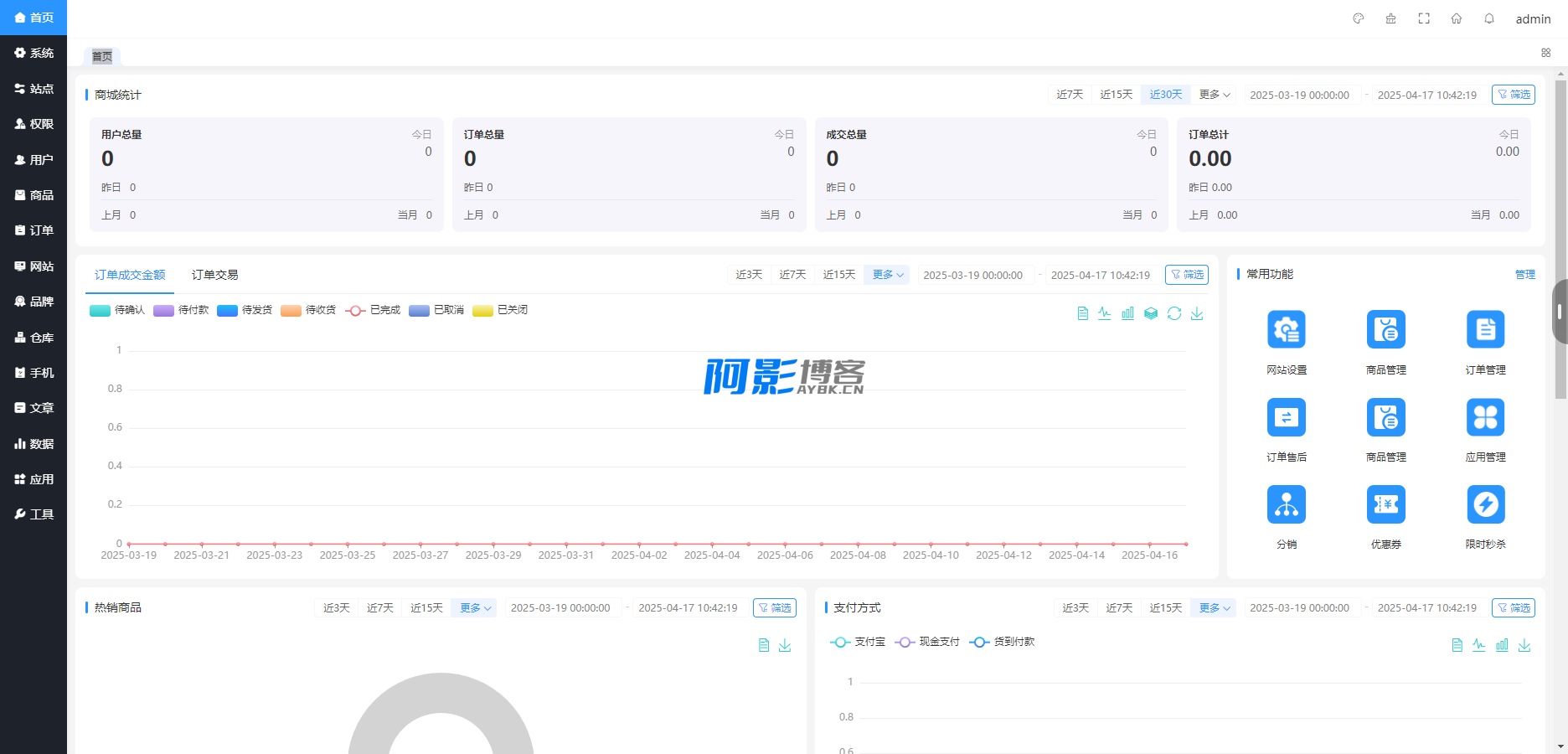Select 近7天 in 商城统计
Image resolution: width=1568 pixels, height=754 pixels.
(x=1070, y=95)
